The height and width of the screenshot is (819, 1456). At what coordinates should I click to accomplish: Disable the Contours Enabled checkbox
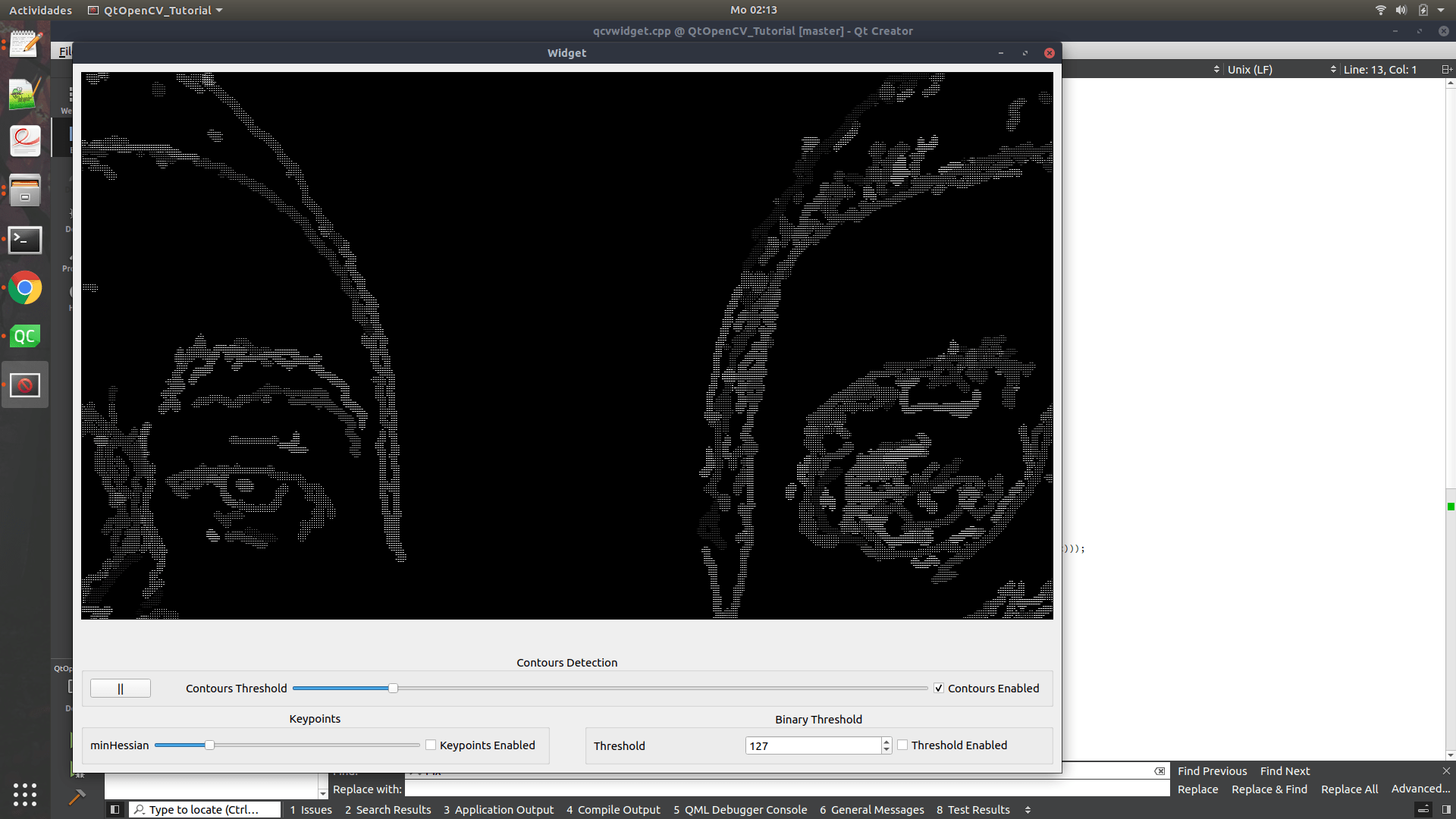(938, 688)
